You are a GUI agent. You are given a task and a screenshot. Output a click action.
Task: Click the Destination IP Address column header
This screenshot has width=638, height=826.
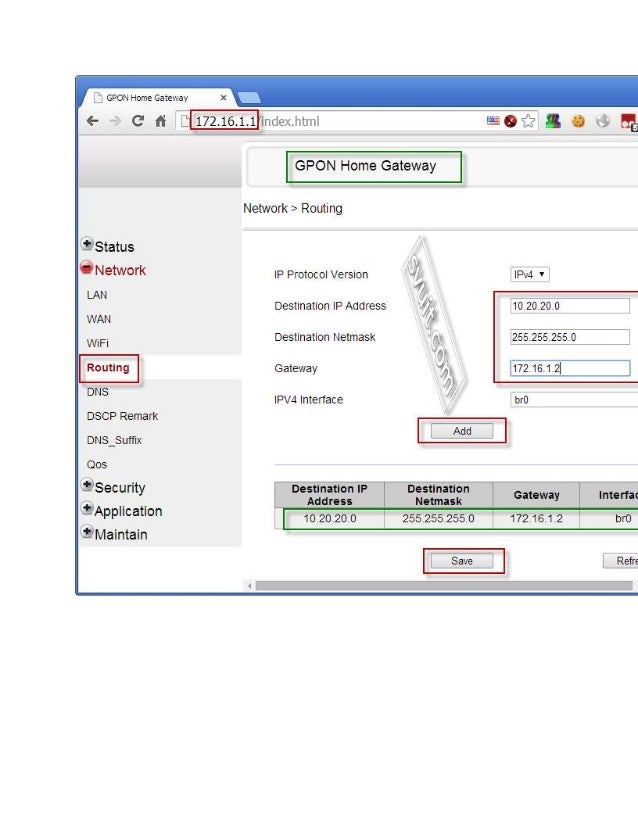tap(330, 495)
